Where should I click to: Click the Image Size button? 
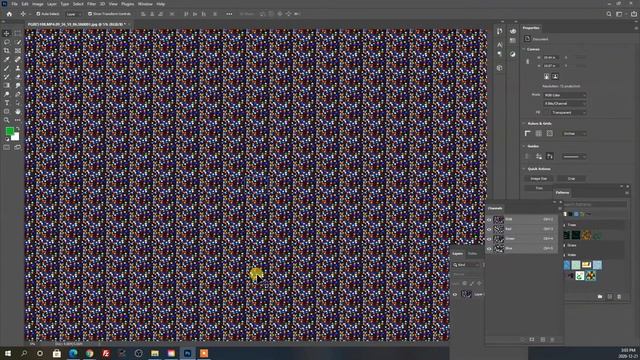pos(539,179)
